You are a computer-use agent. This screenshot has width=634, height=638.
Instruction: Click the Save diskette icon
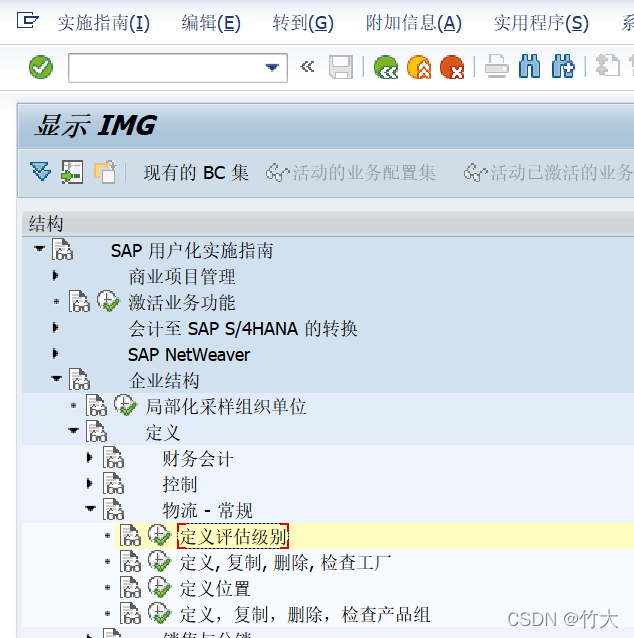[x=341, y=67]
